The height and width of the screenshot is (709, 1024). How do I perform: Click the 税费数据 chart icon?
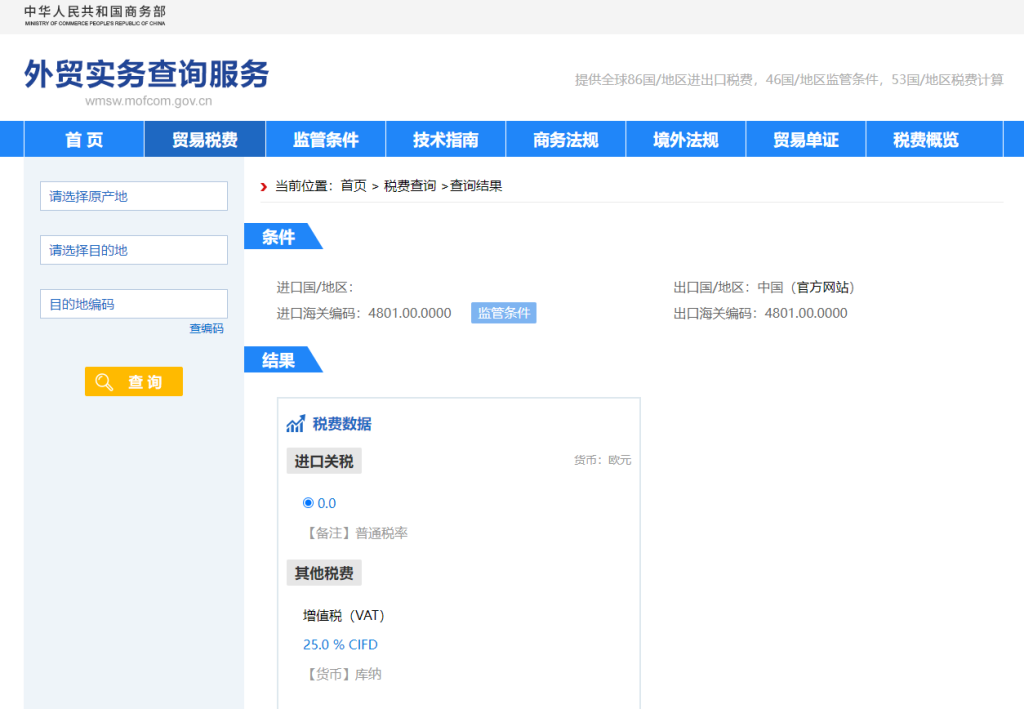point(295,424)
